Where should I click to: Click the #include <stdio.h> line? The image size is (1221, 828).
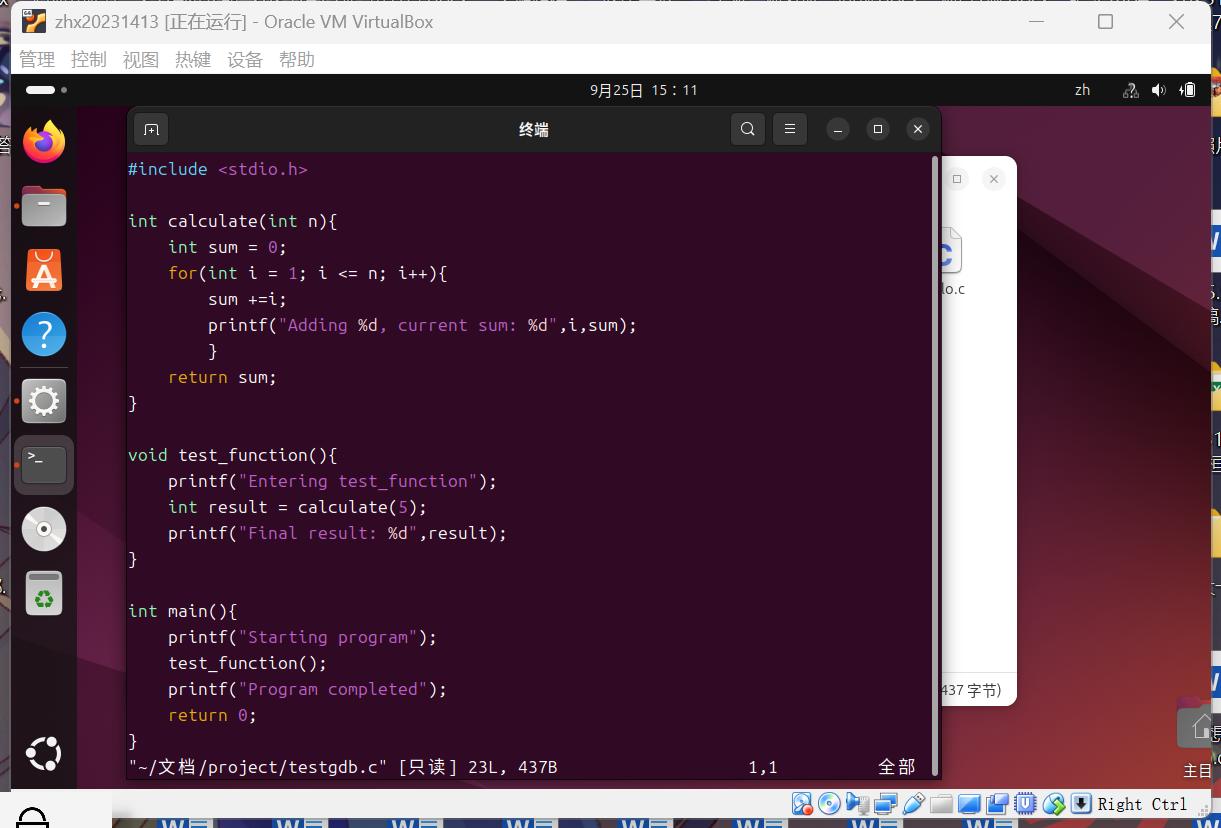pyautogui.click(x=218, y=169)
